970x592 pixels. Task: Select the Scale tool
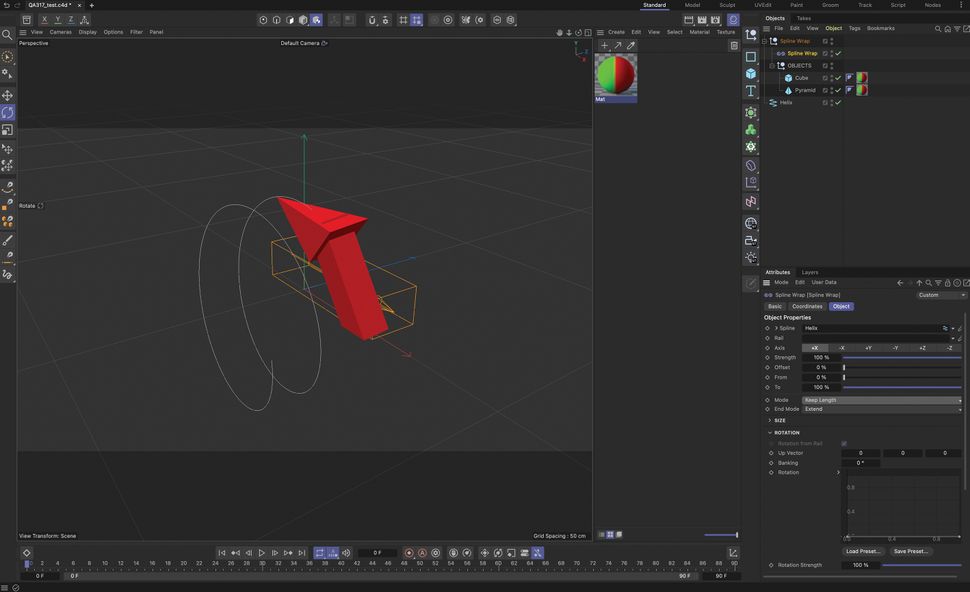(x=8, y=131)
